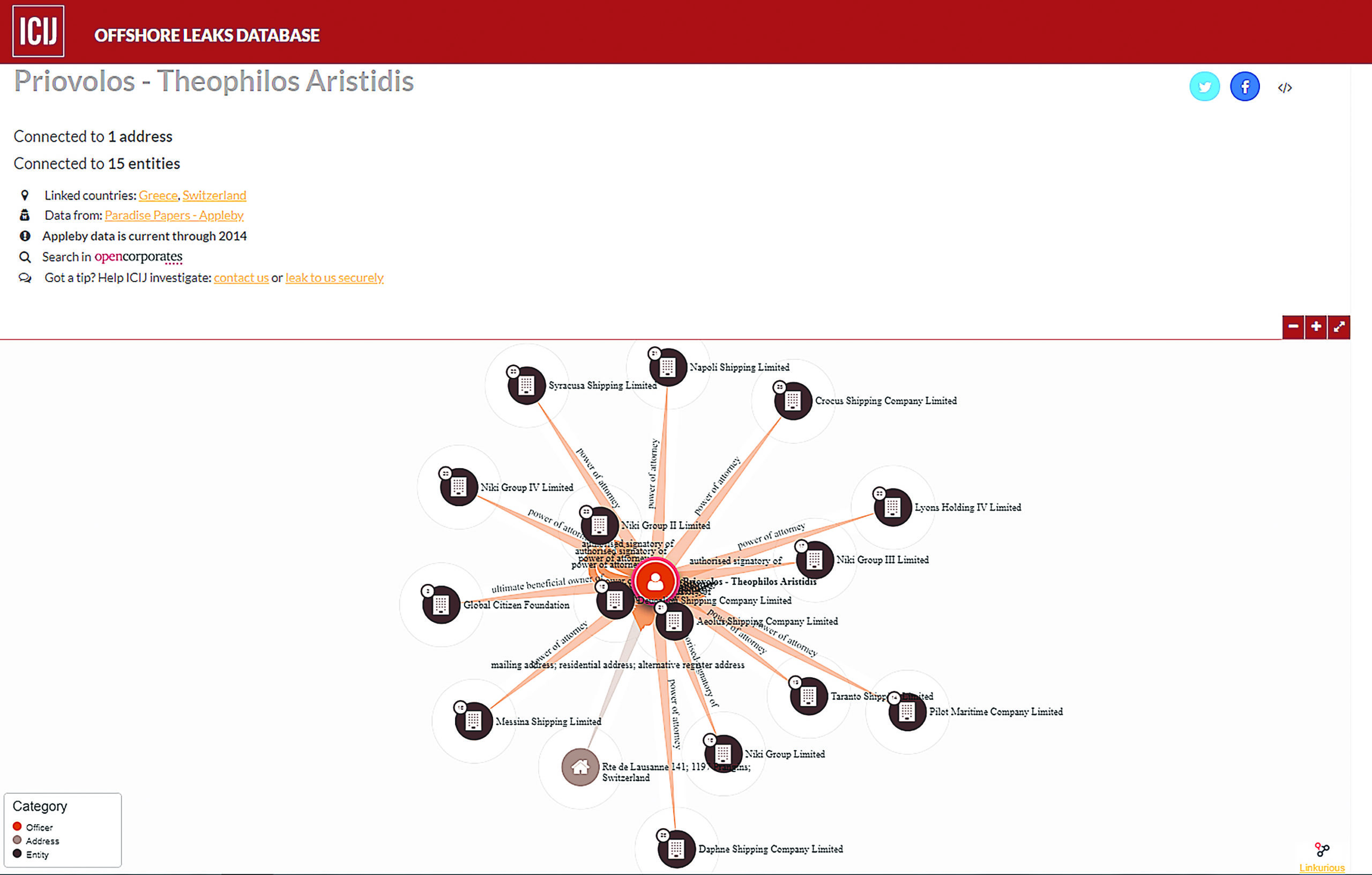This screenshot has width=1372, height=875.
Task: Click the OFFSHORE LEAKS DATABASE title
Action: pos(207,35)
